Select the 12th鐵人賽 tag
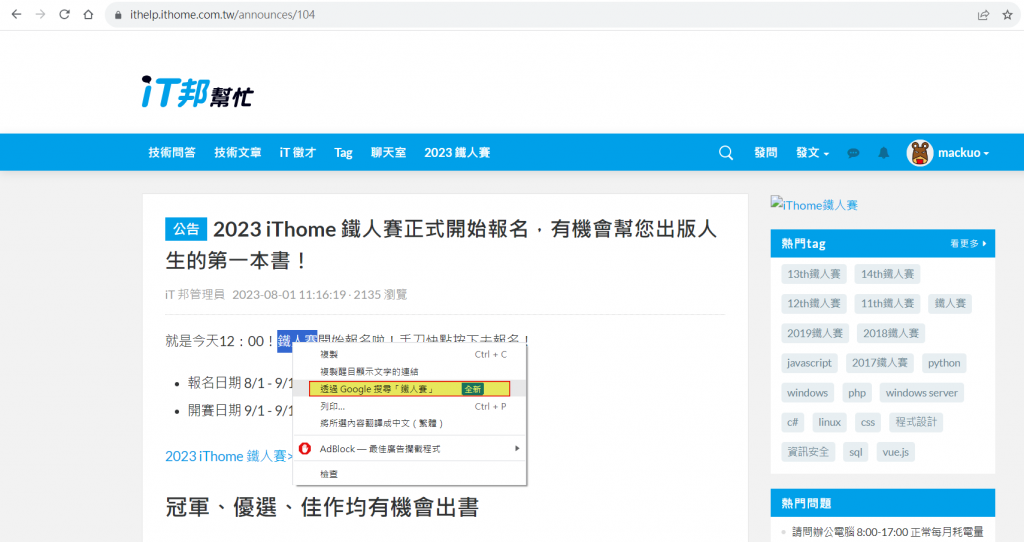 tap(814, 304)
